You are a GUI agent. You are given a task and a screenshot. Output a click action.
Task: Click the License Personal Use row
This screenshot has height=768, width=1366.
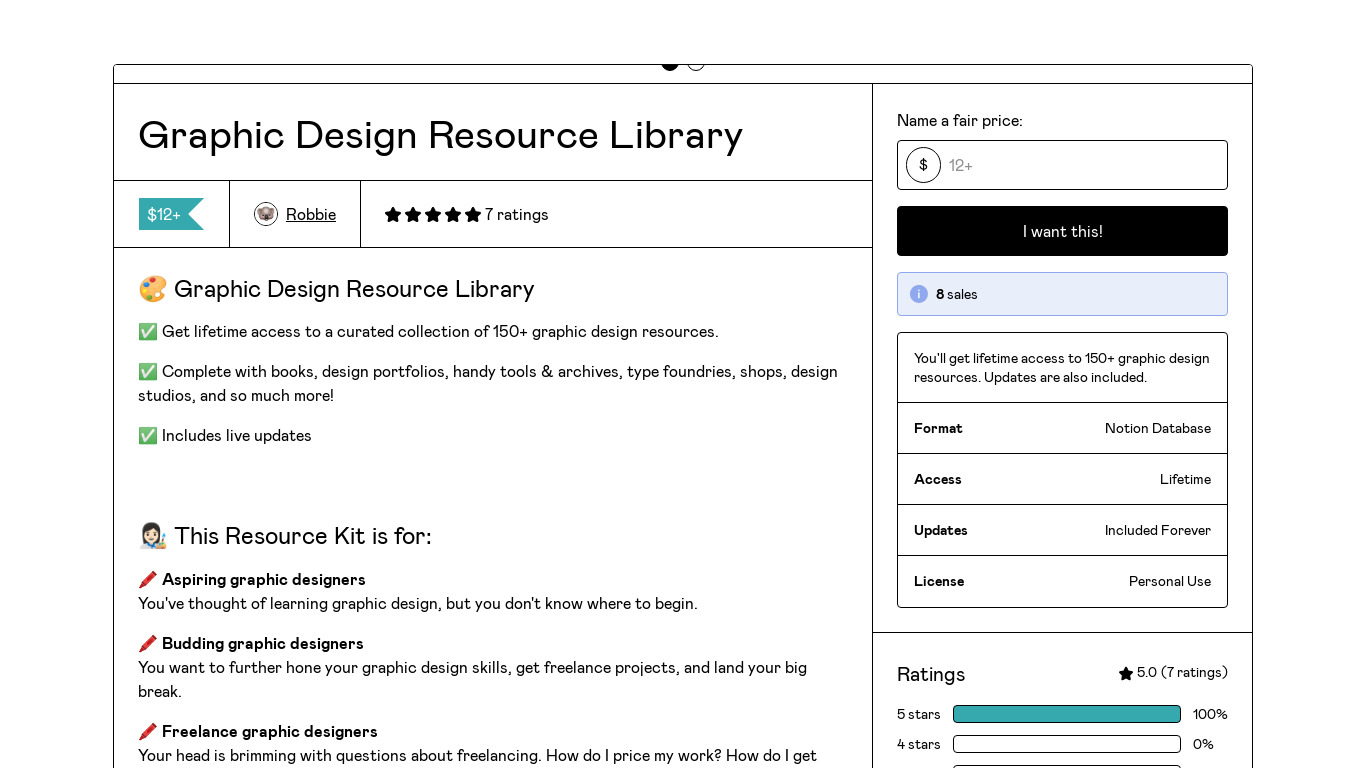1062,581
